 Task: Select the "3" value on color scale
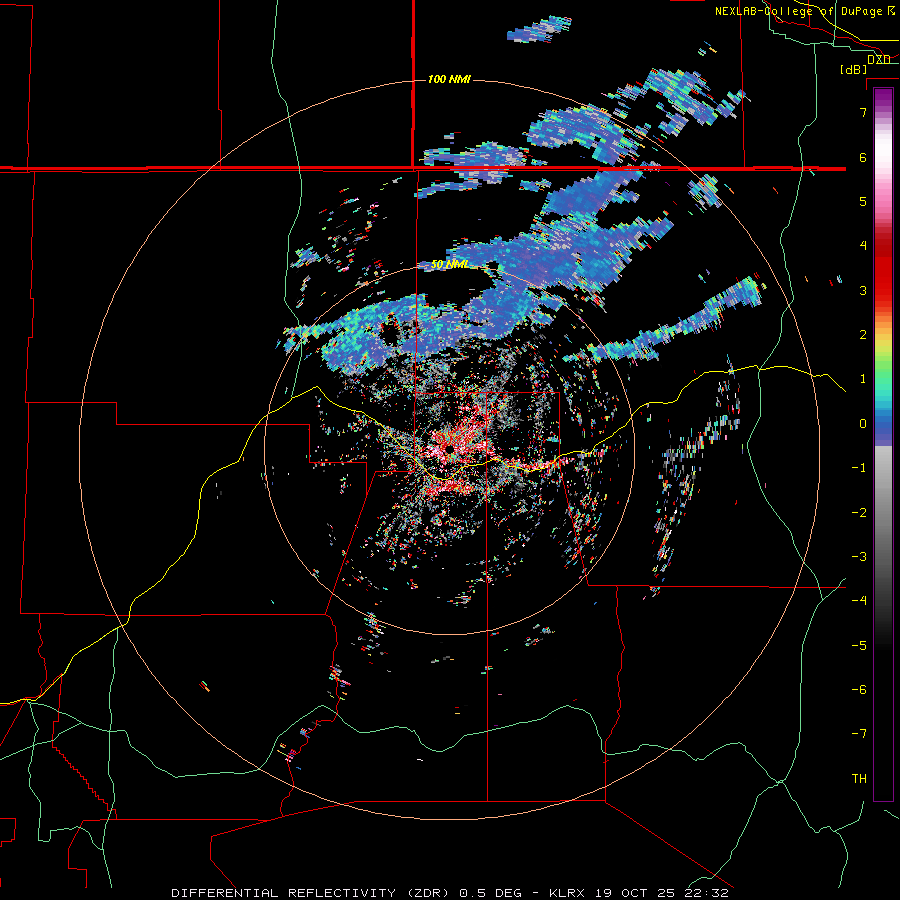tap(863, 290)
